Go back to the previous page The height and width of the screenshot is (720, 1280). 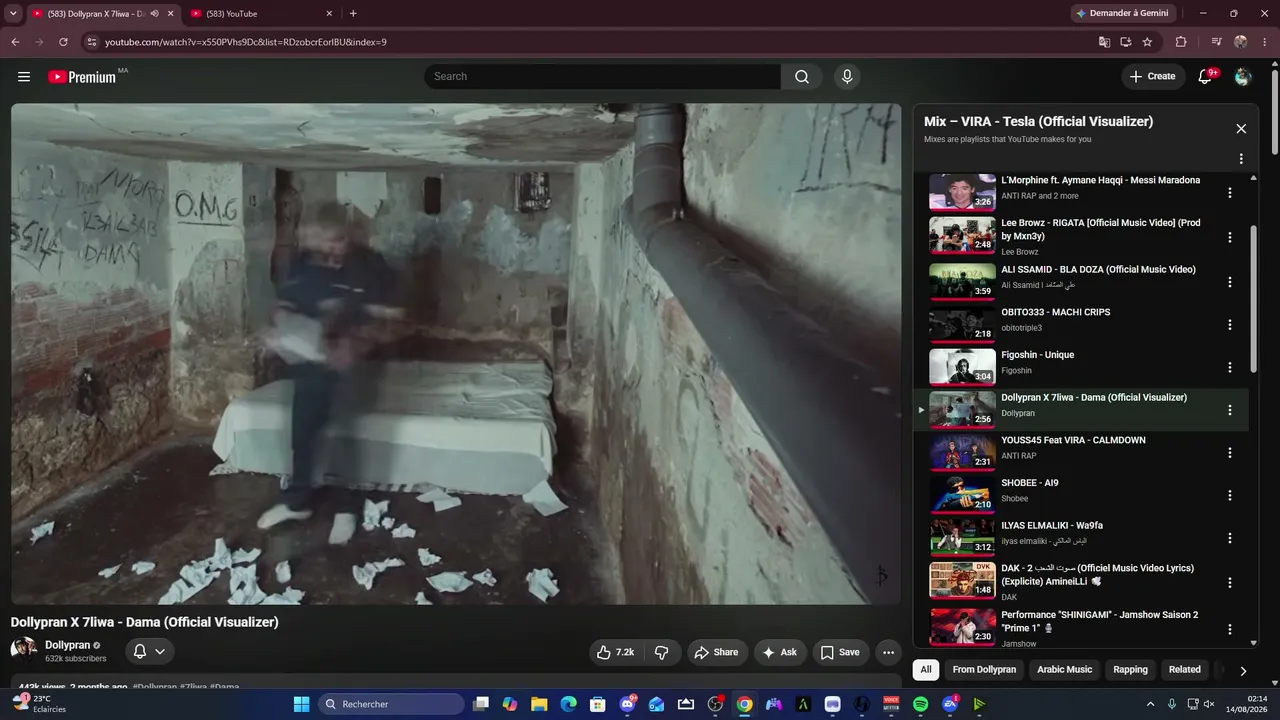coord(15,42)
